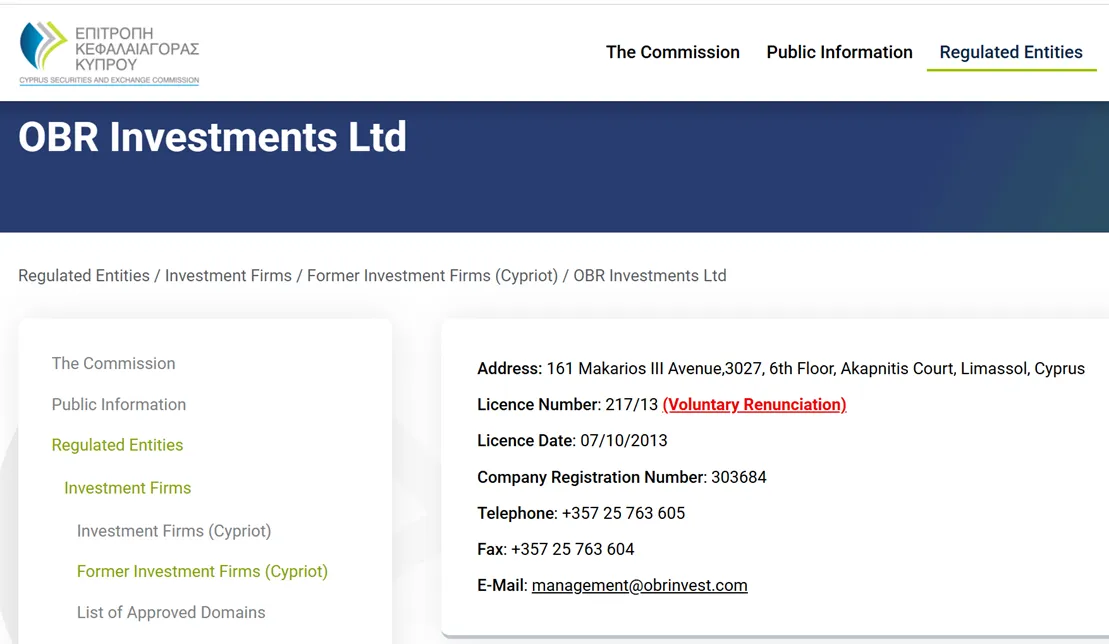1109x644 pixels.
Task: Click Regulated Entities breadcrumb link
Action: 84,276
